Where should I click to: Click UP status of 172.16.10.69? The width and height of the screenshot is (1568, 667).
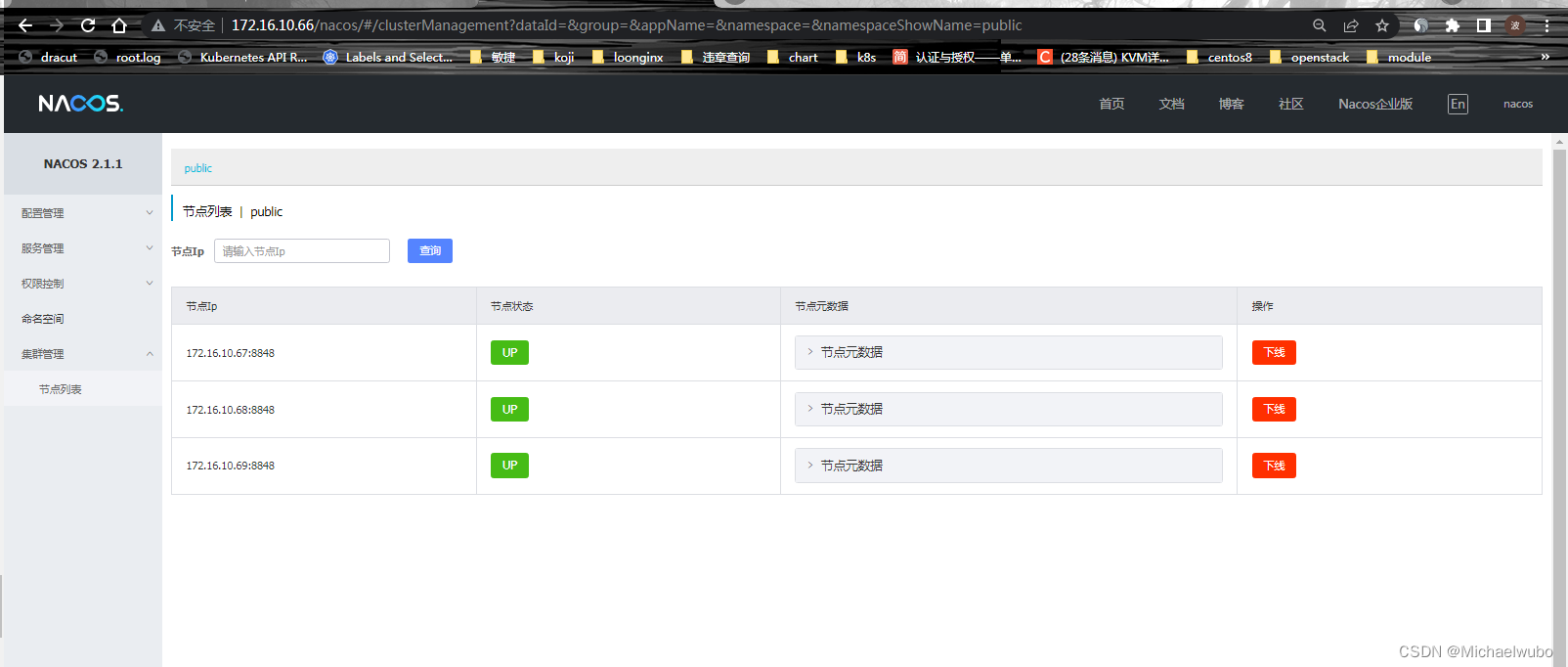pos(509,466)
